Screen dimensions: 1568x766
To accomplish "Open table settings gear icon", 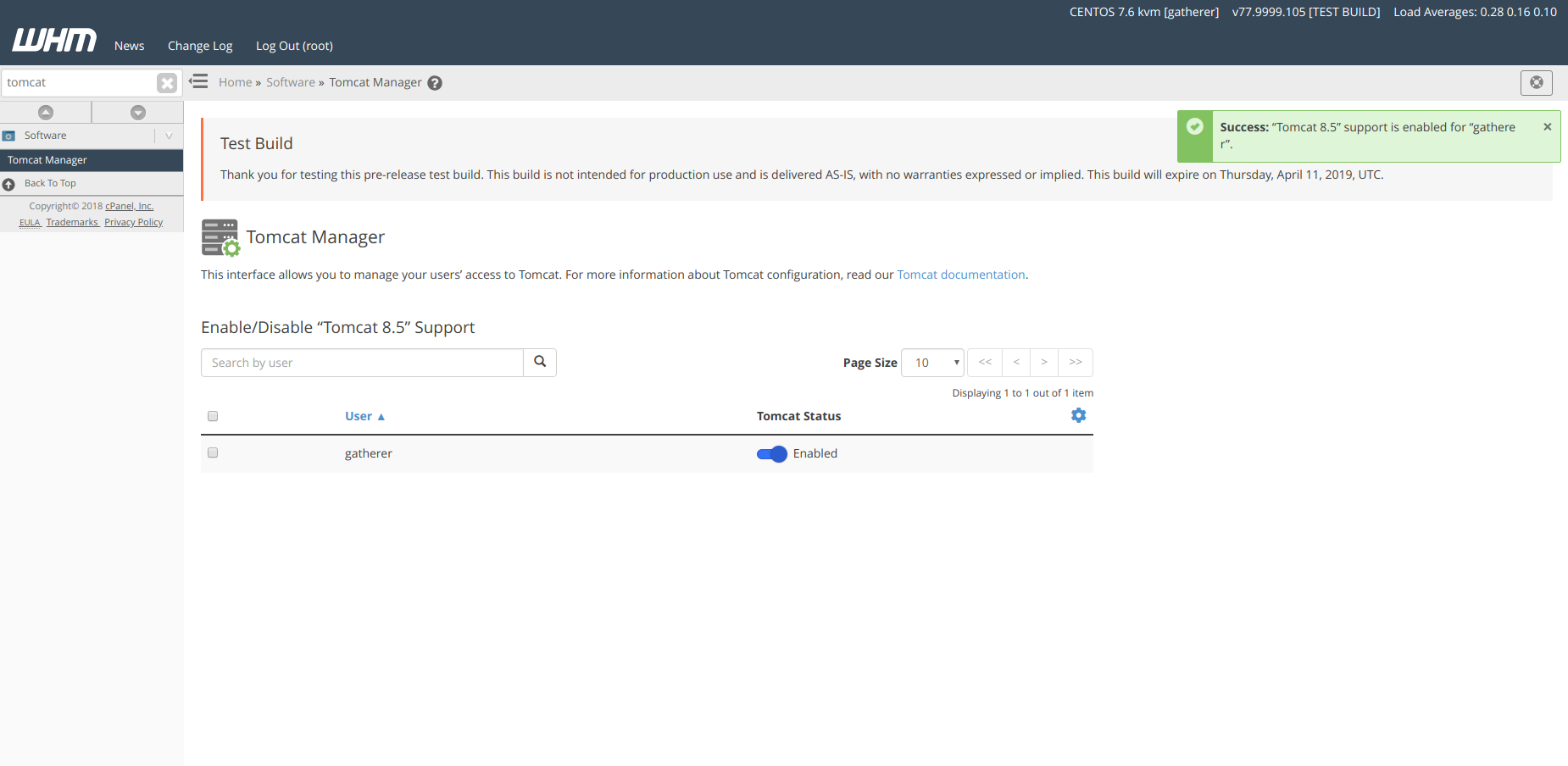I will (x=1078, y=415).
